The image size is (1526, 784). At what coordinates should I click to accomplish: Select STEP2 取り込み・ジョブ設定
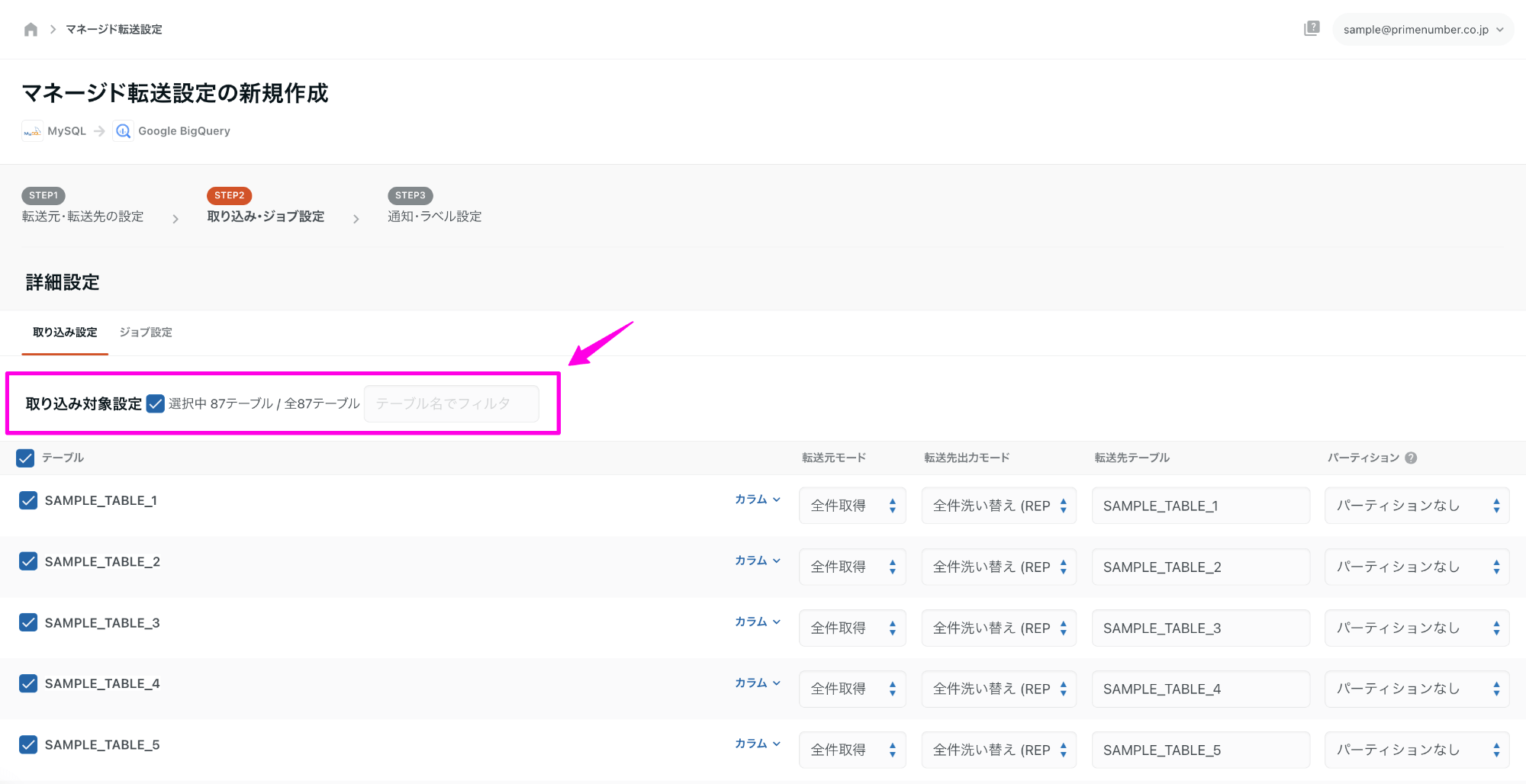click(266, 206)
